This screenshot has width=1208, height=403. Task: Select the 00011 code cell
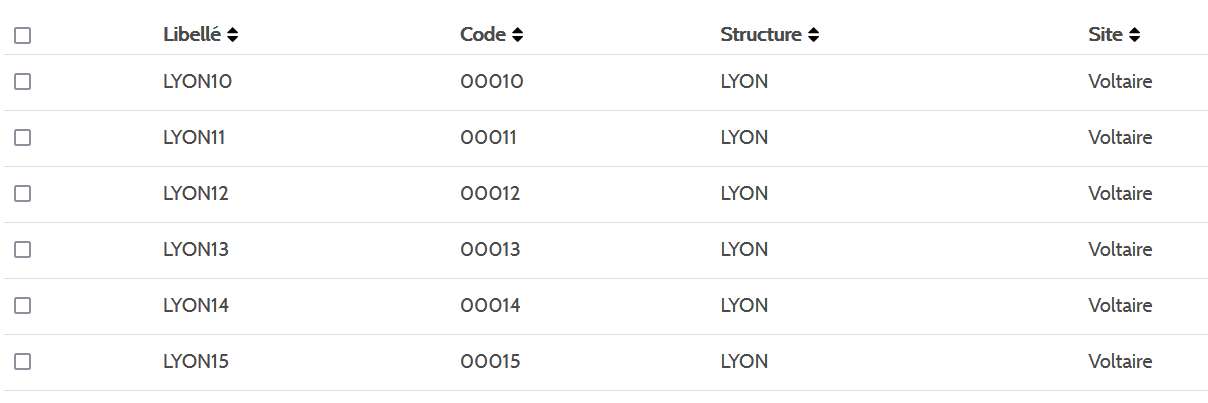488,138
